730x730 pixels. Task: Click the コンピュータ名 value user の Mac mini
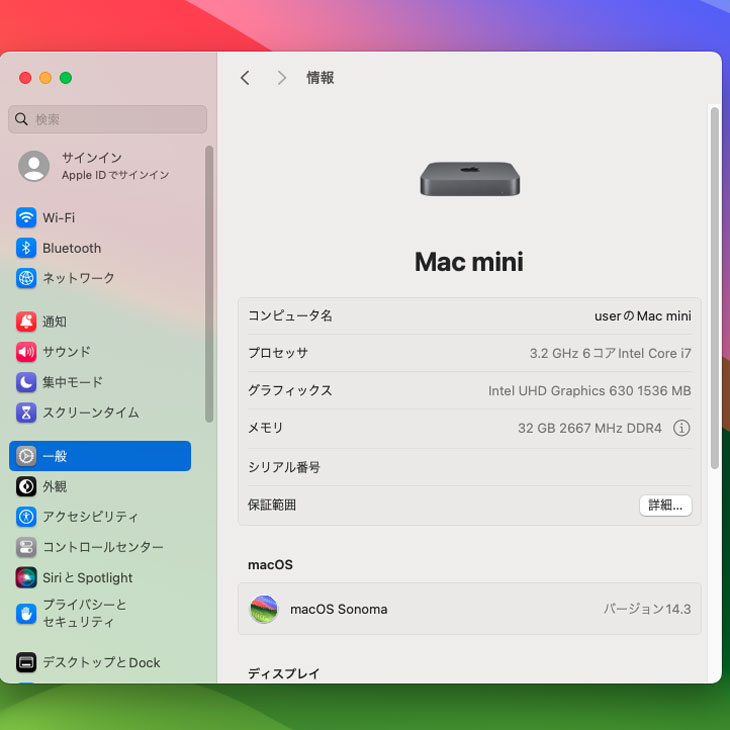[x=642, y=316]
